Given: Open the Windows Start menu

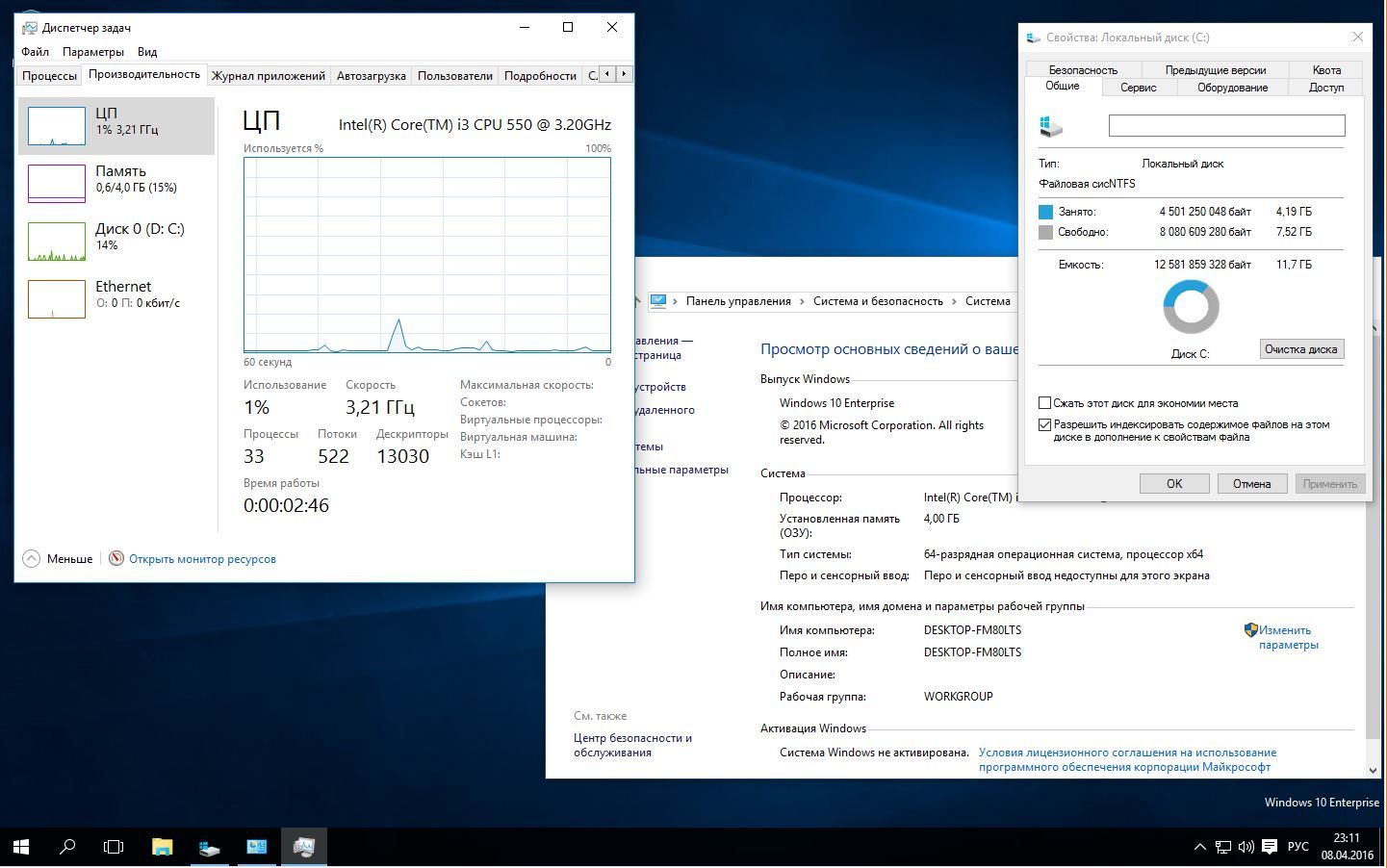Looking at the screenshot, I should click(21, 847).
